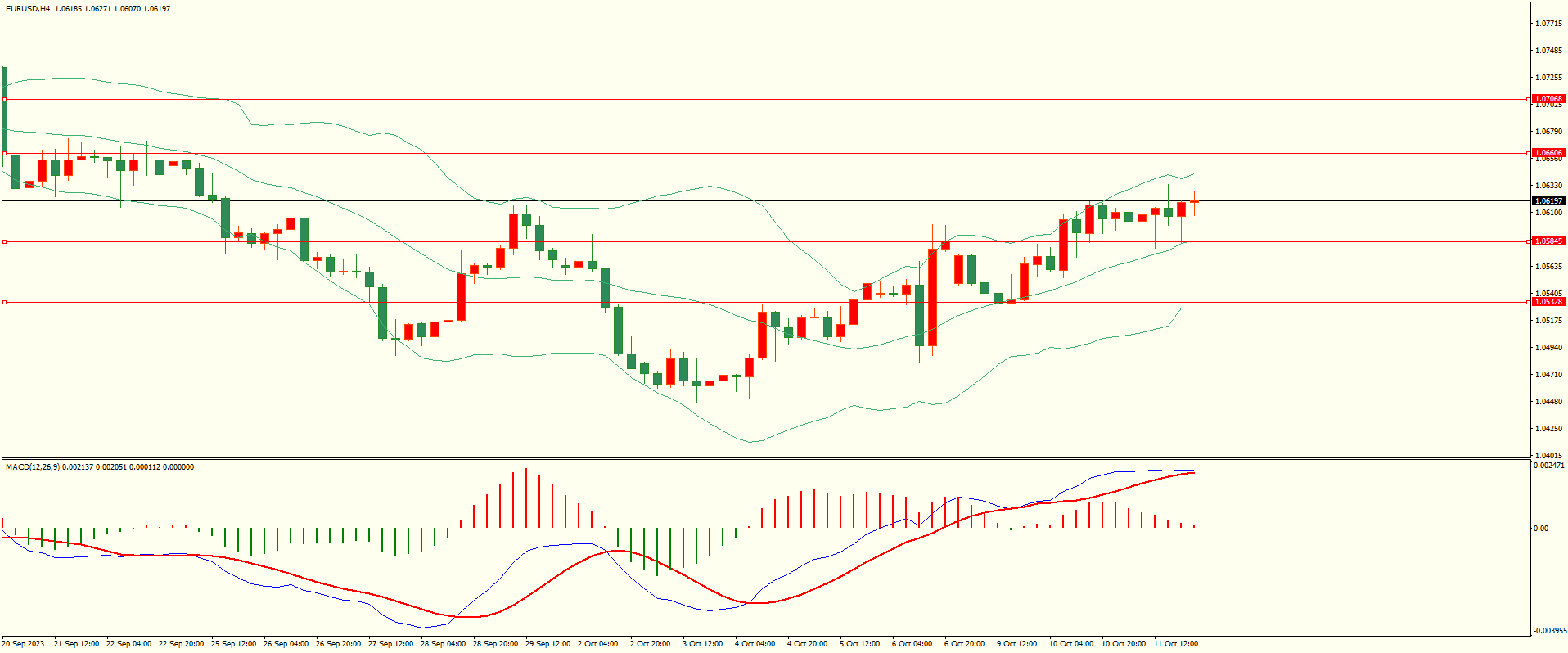Select the 2 Oct 04:00 time label
Screen dimensions: 1568x653
coord(597,644)
